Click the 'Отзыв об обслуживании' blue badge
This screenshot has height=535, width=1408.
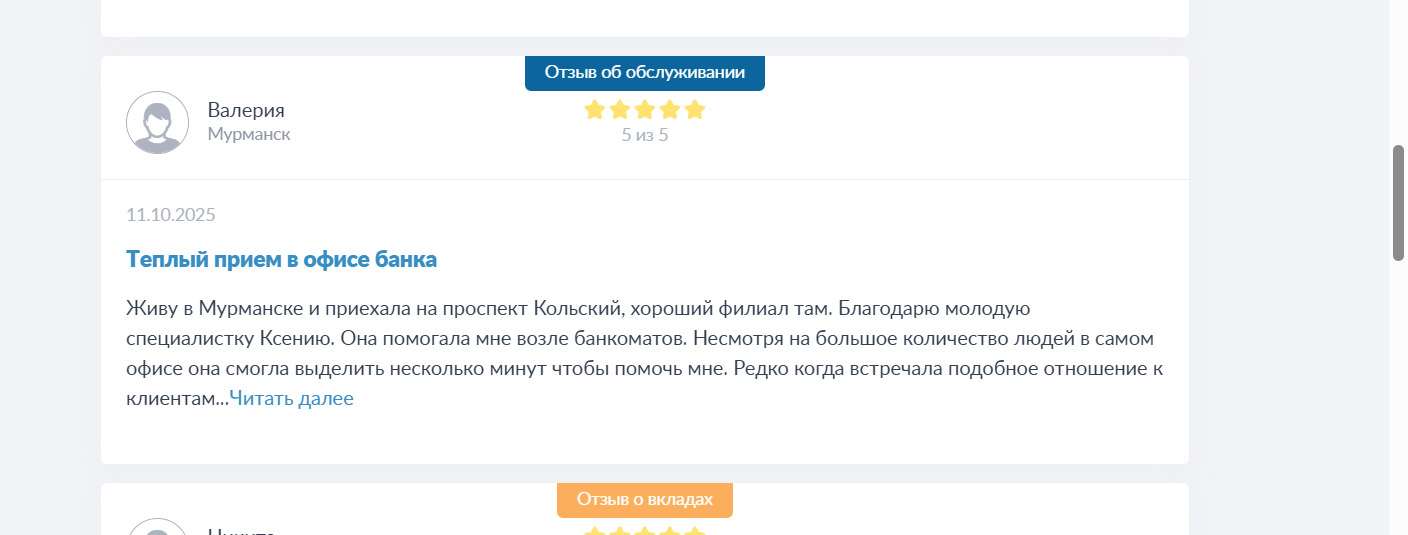point(644,72)
